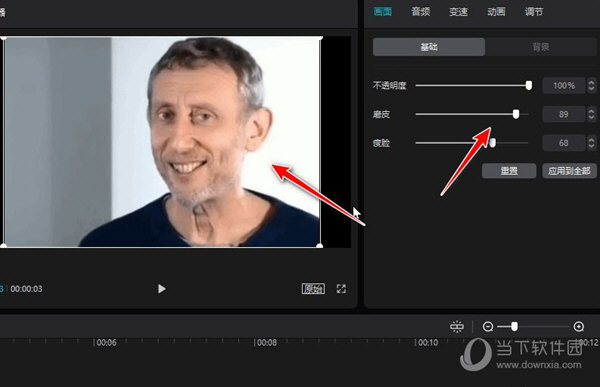
Task: Open the 变速 tab
Action: point(458,11)
